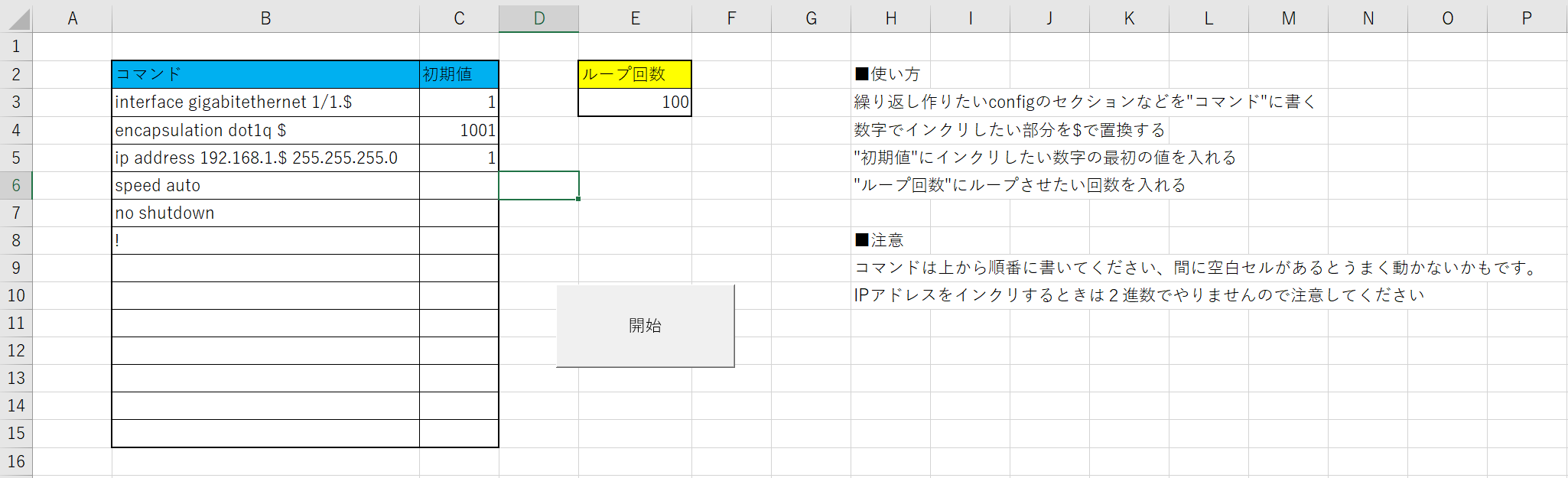The image size is (1568, 478).
Task: Select the text 数字でインクリしたい部分を$で置換する
Action: (x=1010, y=130)
